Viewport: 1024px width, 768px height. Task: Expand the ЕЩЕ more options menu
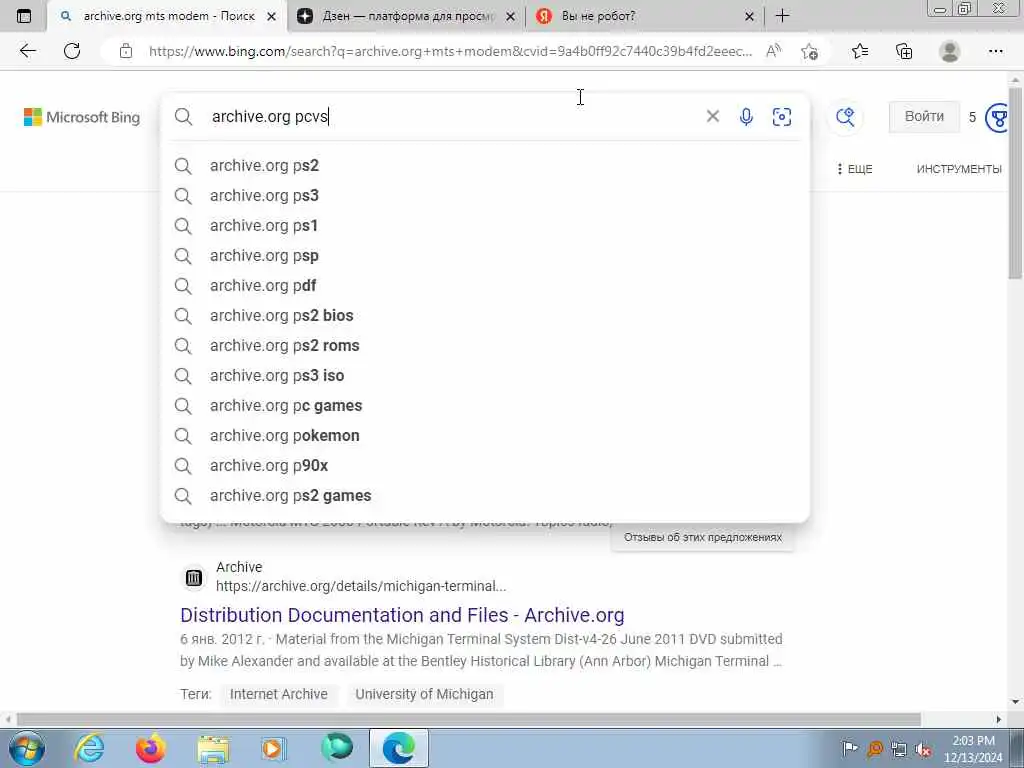pos(855,169)
